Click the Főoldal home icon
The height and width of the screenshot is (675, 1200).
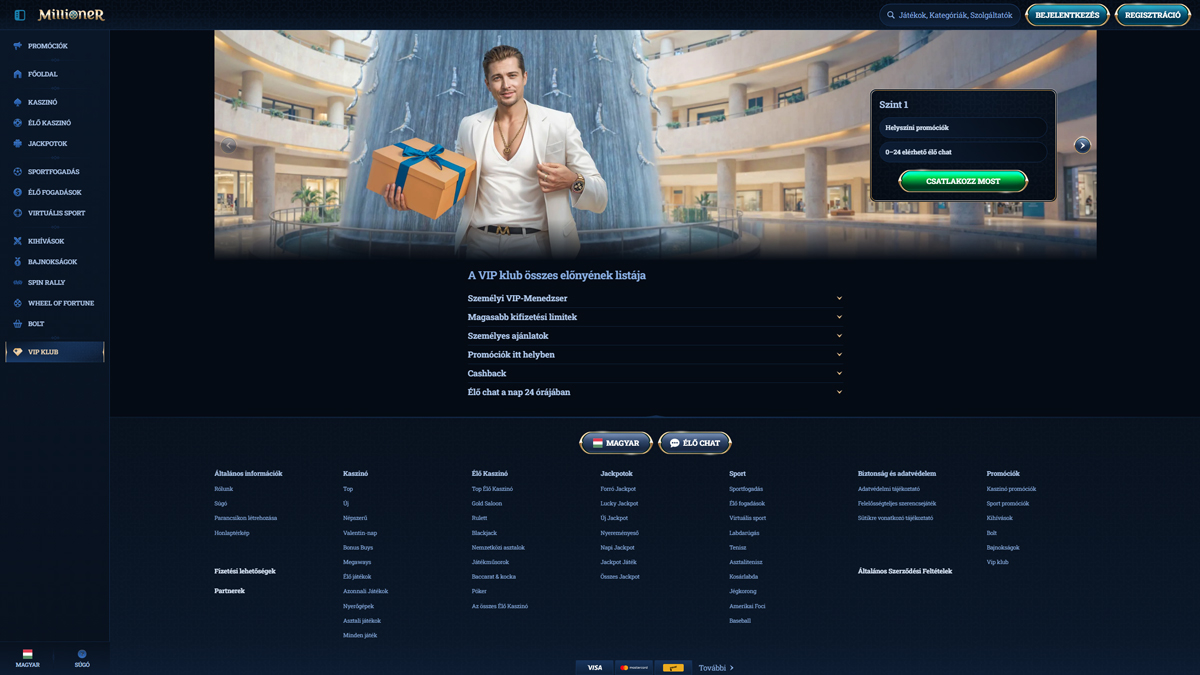(x=18, y=74)
